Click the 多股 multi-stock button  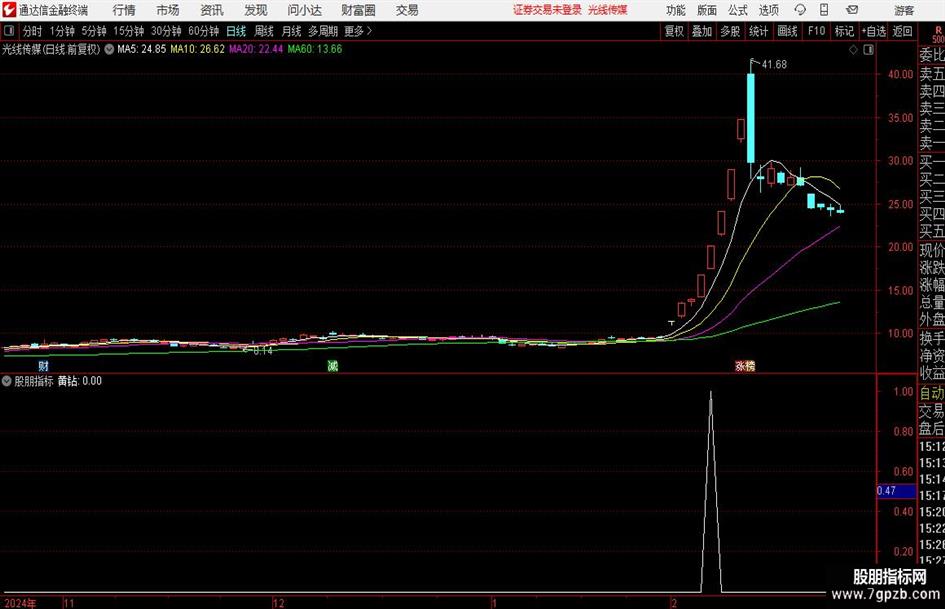pyautogui.click(x=730, y=31)
